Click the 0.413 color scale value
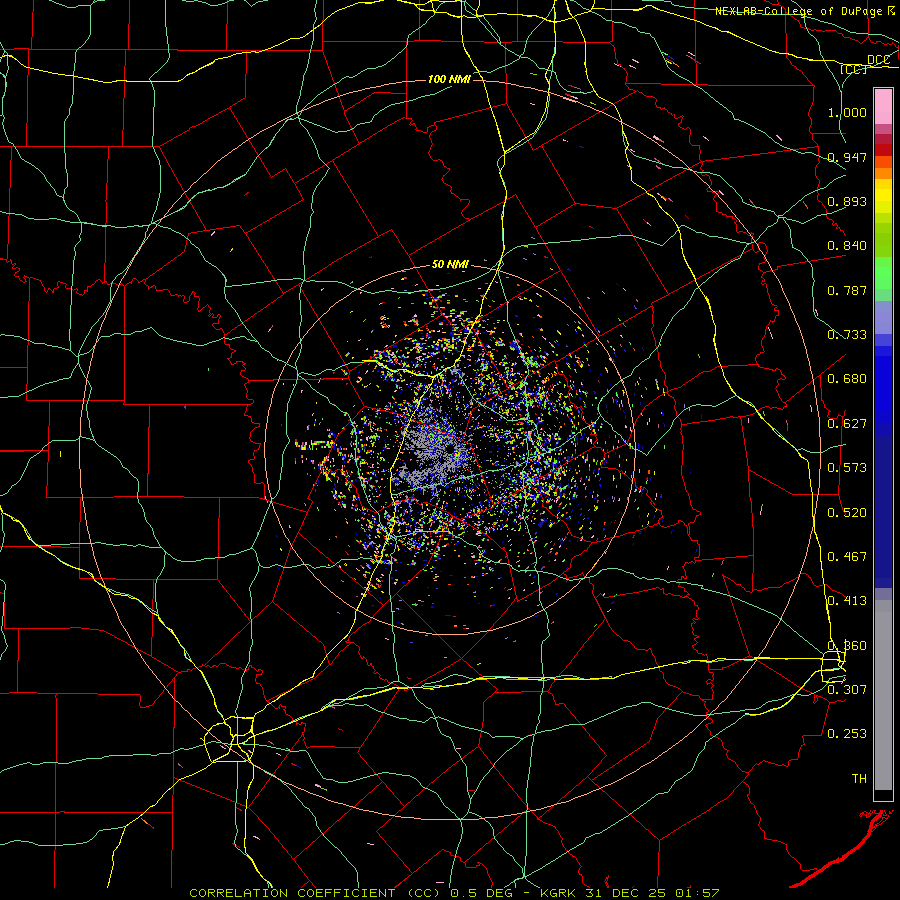Image resolution: width=900 pixels, height=900 pixels. [847, 601]
